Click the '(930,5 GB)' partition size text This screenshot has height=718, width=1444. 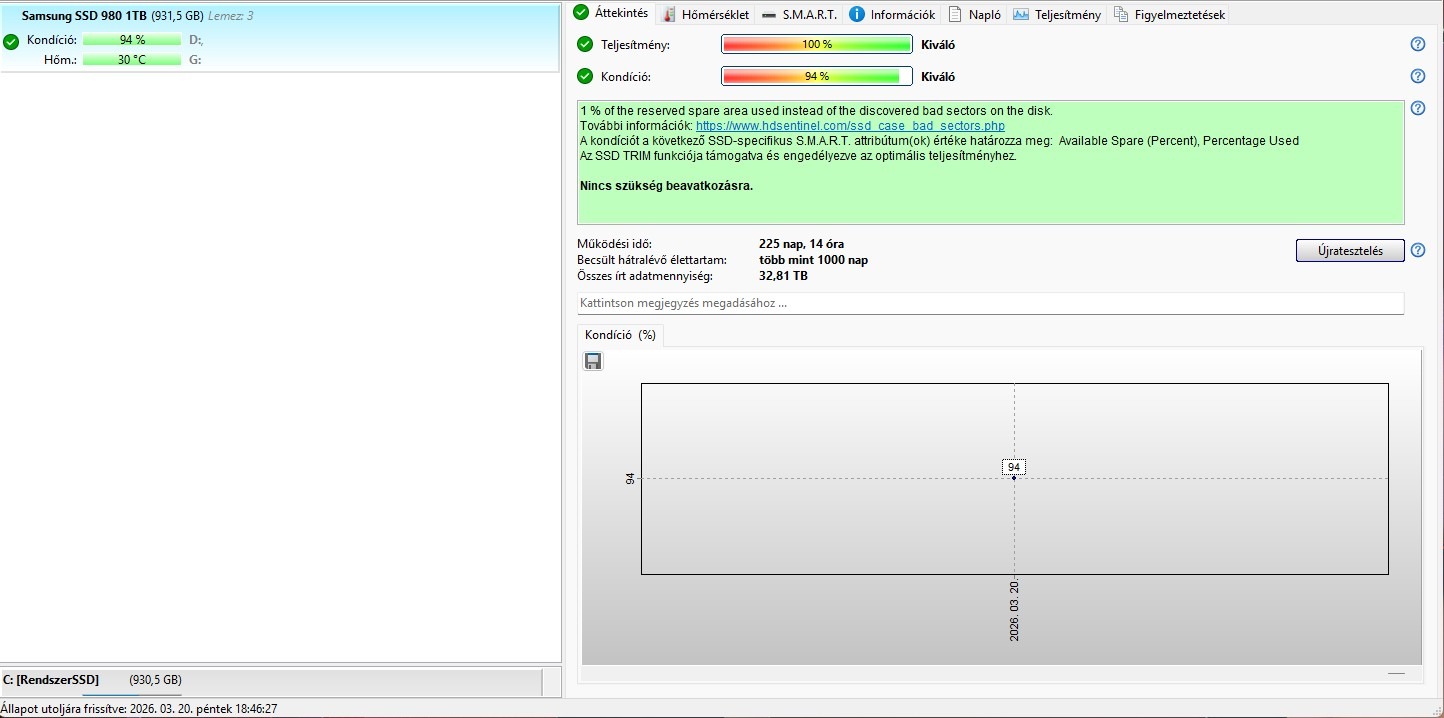pos(155,680)
